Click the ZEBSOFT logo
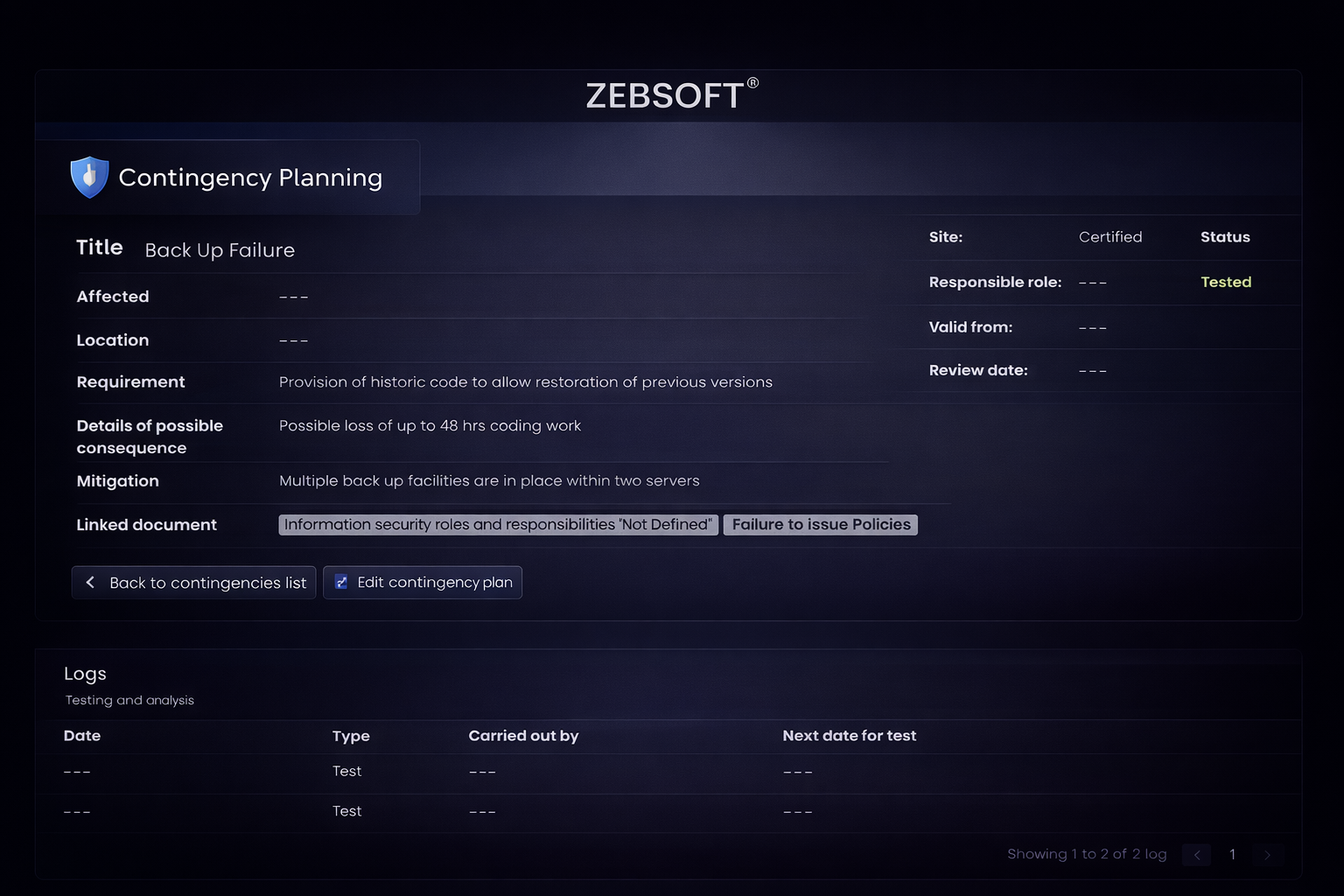This screenshot has height=896, width=1344. coord(671,95)
